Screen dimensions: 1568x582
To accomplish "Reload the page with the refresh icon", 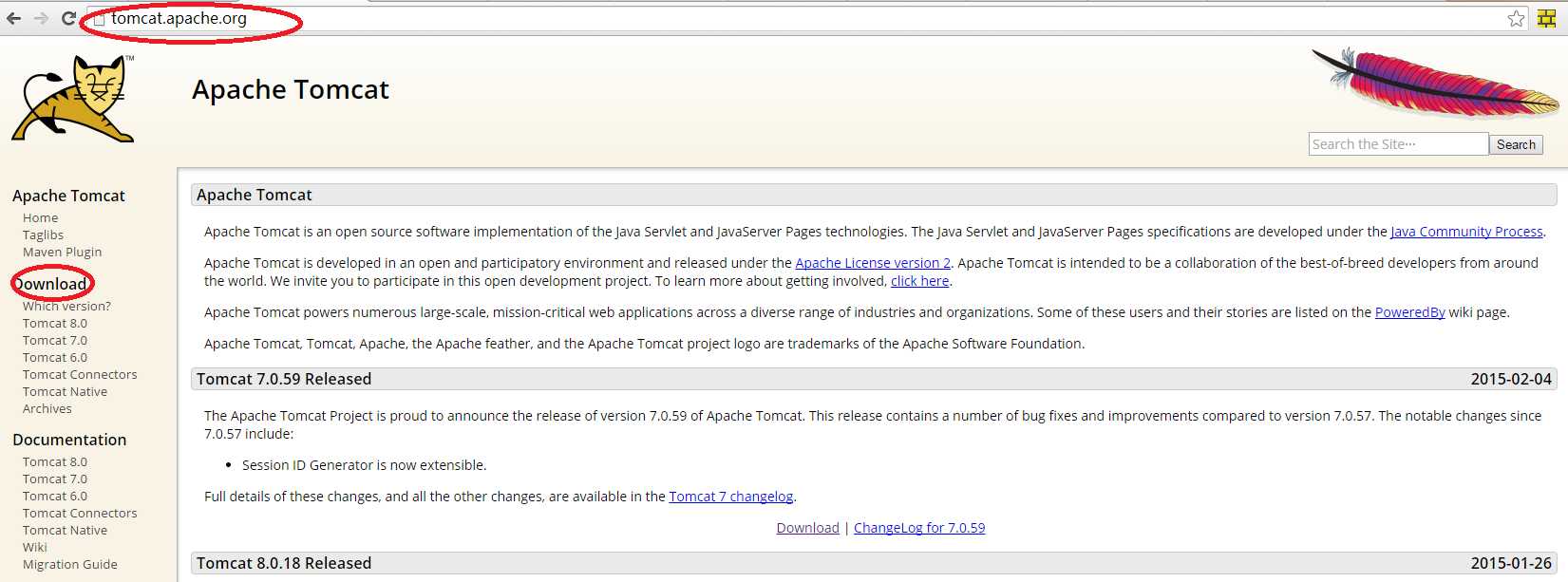I will click(68, 18).
